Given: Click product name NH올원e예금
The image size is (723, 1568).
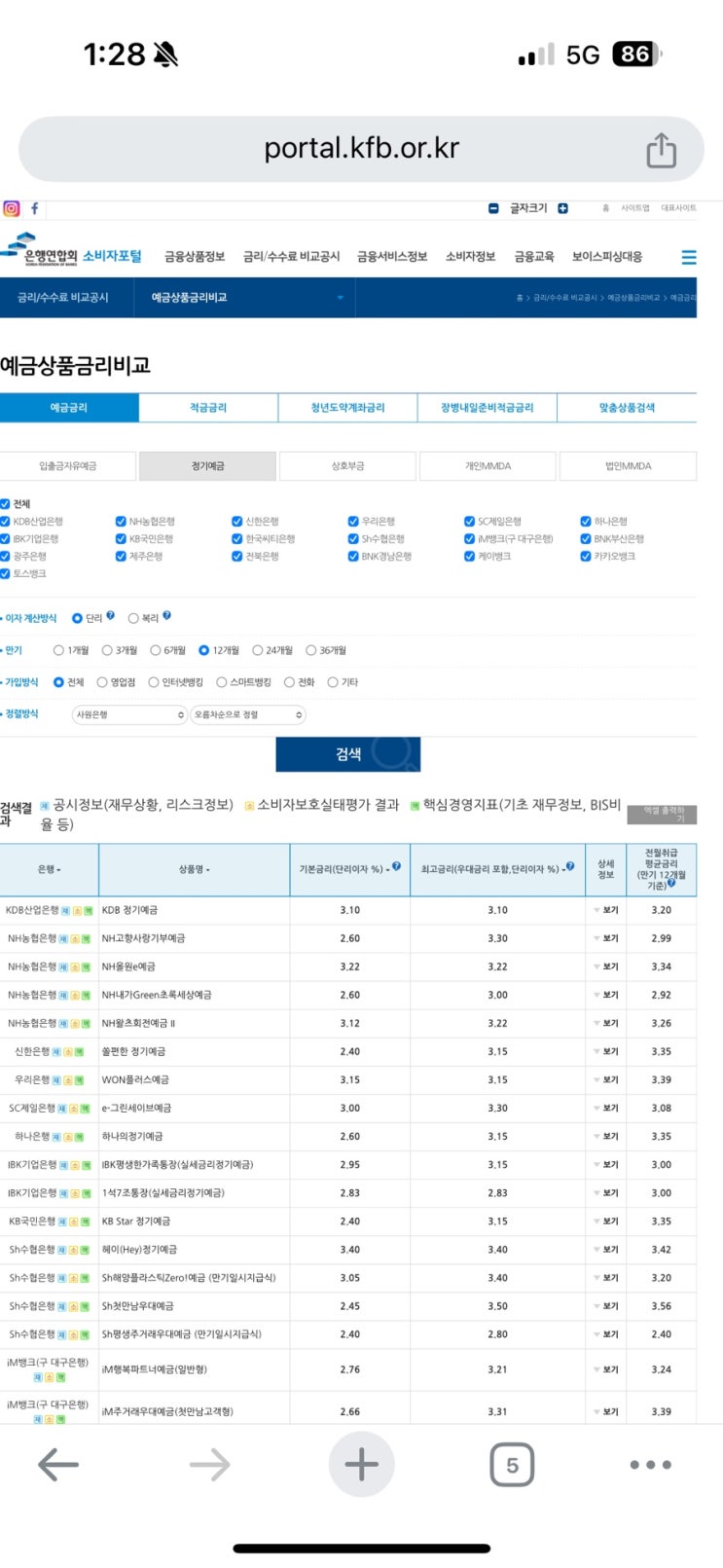Looking at the screenshot, I should tap(128, 967).
